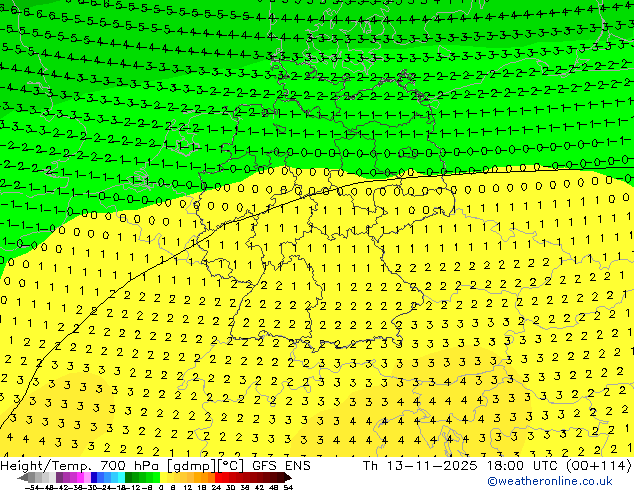
Task: Click the dark maroon right arrow of the color scale
Action: (287, 478)
